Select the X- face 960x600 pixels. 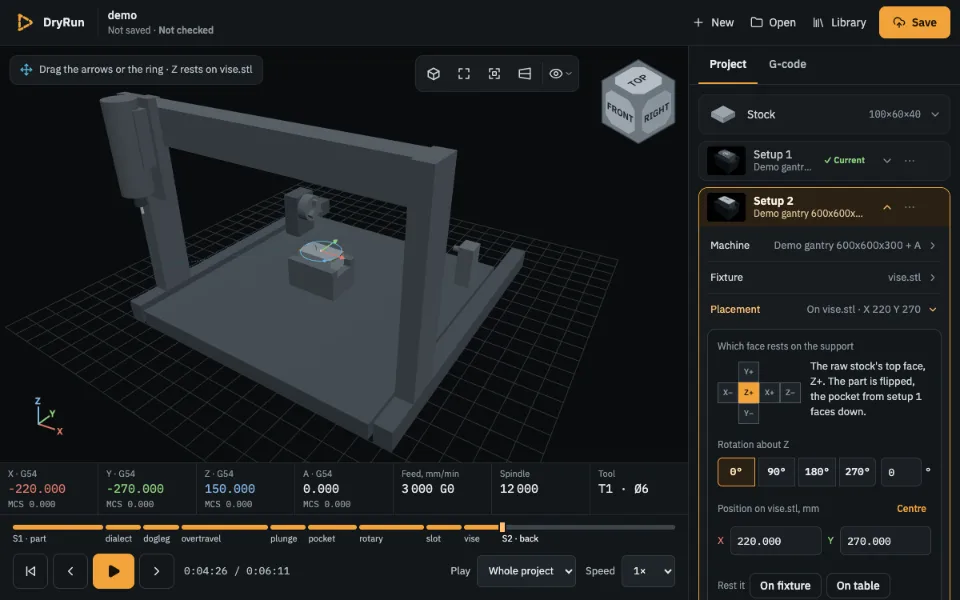727,392
